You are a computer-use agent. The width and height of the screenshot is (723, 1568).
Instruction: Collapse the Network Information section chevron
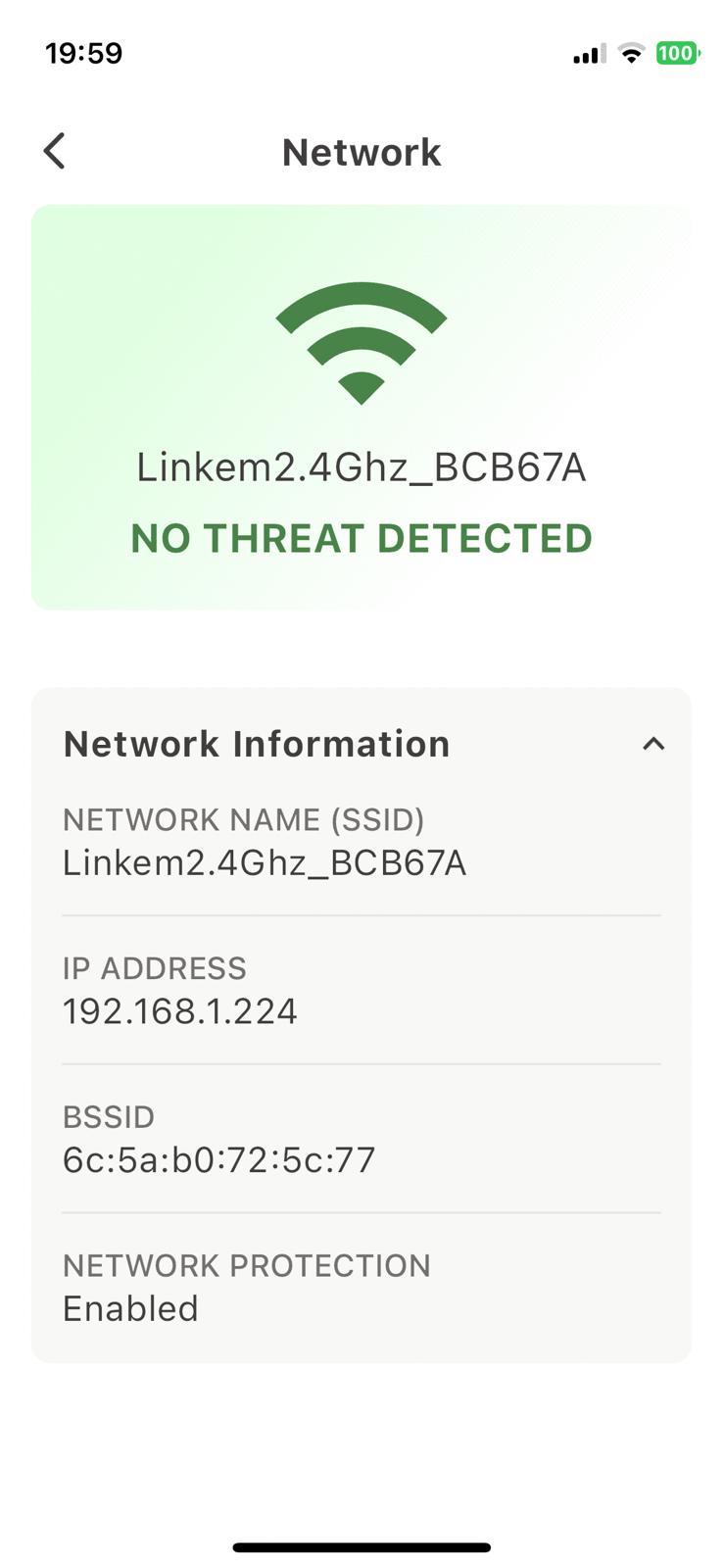[x=653, y=744]
